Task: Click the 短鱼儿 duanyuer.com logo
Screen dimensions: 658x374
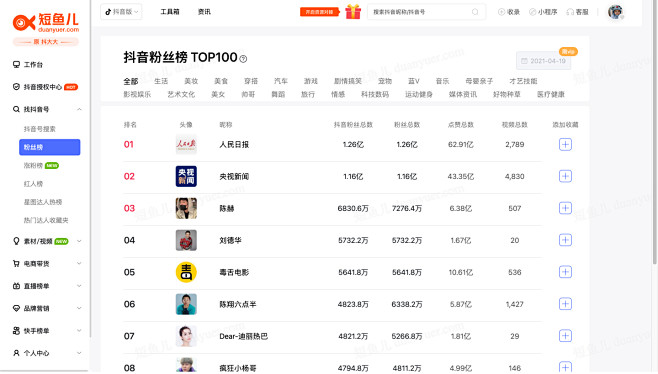Action: click(x=46, y=23)
